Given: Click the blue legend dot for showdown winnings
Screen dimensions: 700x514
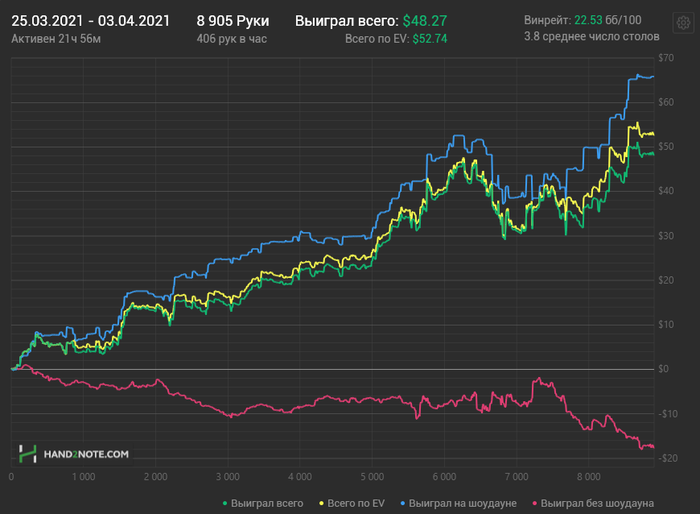Looking at the screenshot, I should pyautogui.click(x=403, y=503).
